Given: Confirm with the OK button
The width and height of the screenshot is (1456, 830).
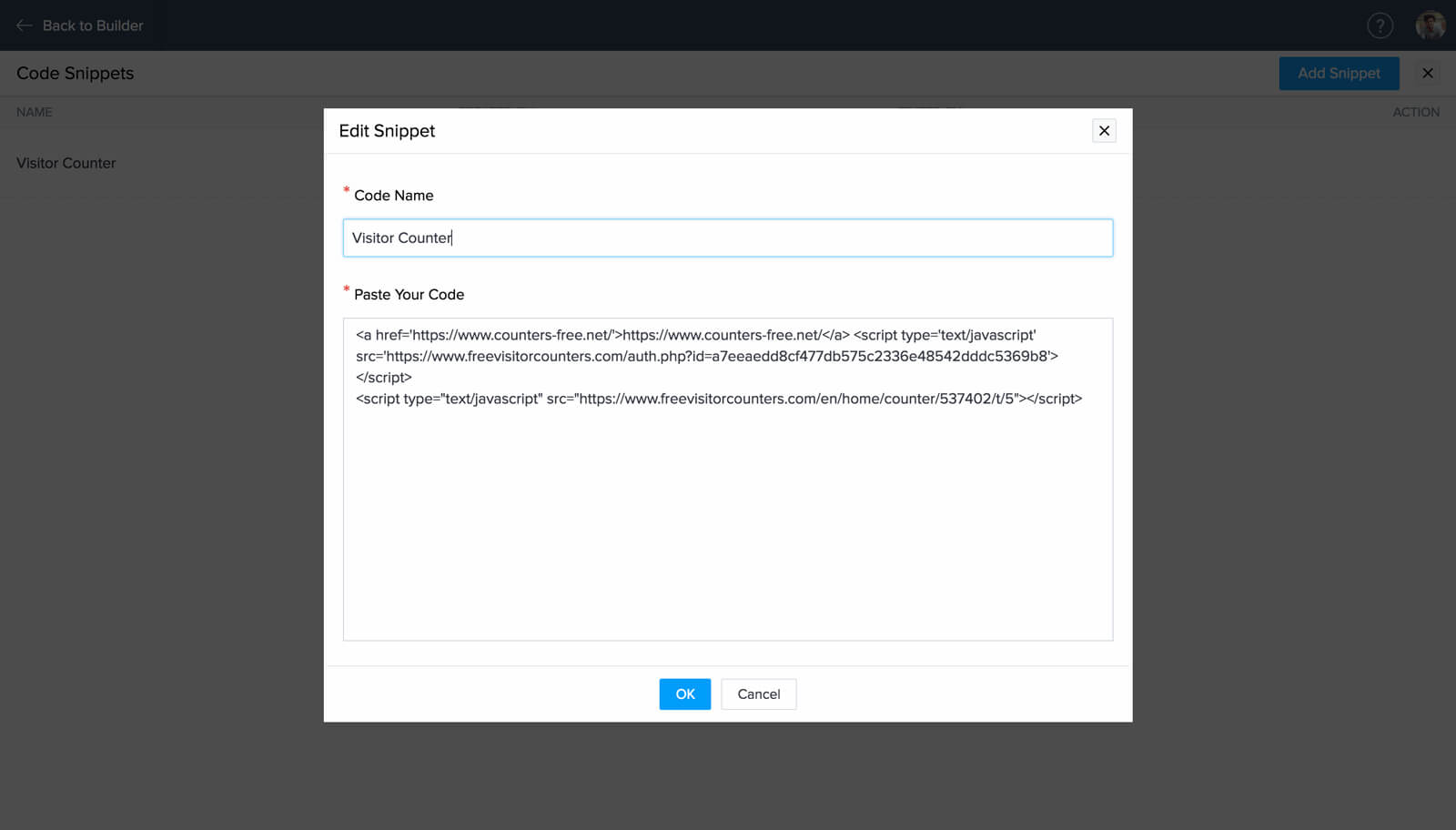Looking at the screenshot, I should click(x=684, y=694).
